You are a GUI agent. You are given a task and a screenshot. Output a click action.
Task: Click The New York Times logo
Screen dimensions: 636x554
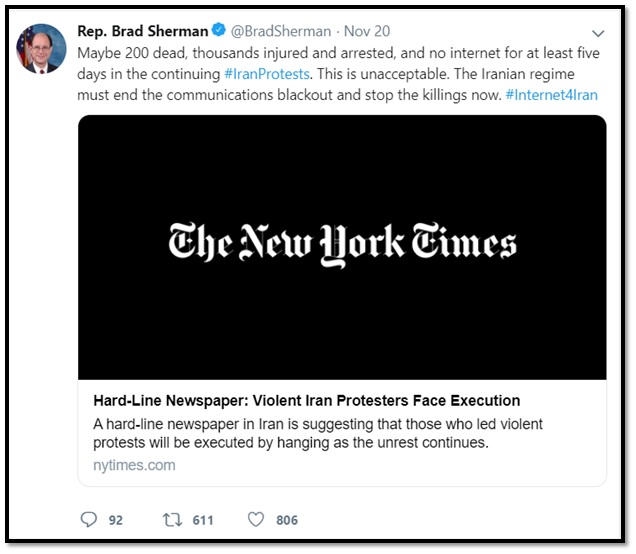click(x=342, y=244)
